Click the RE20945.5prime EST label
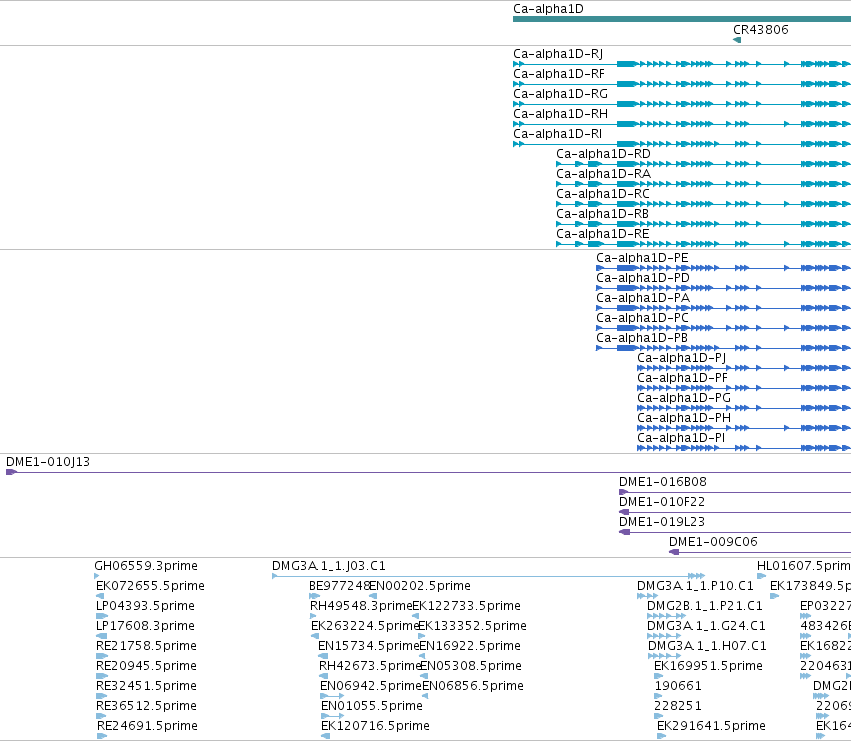This screenshot has height=741, width=851. 146,667
